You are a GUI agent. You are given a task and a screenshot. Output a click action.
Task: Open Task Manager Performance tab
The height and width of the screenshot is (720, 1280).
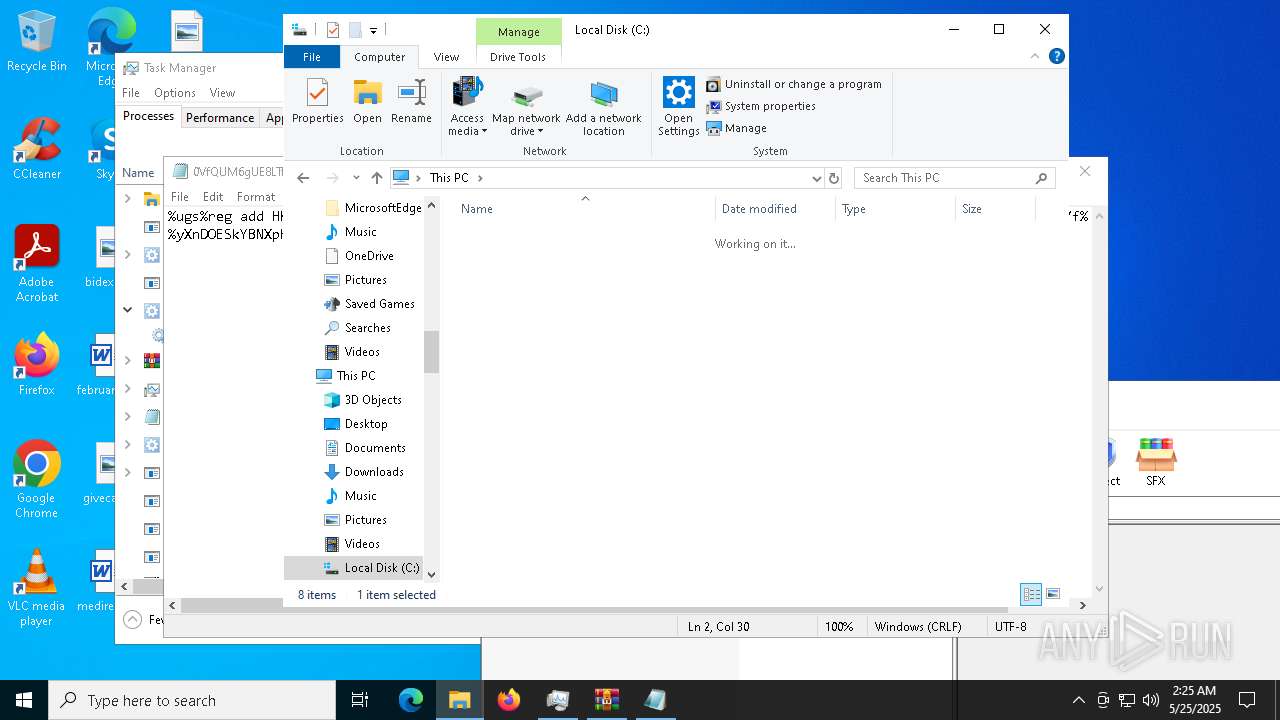[x=220, y=118]
